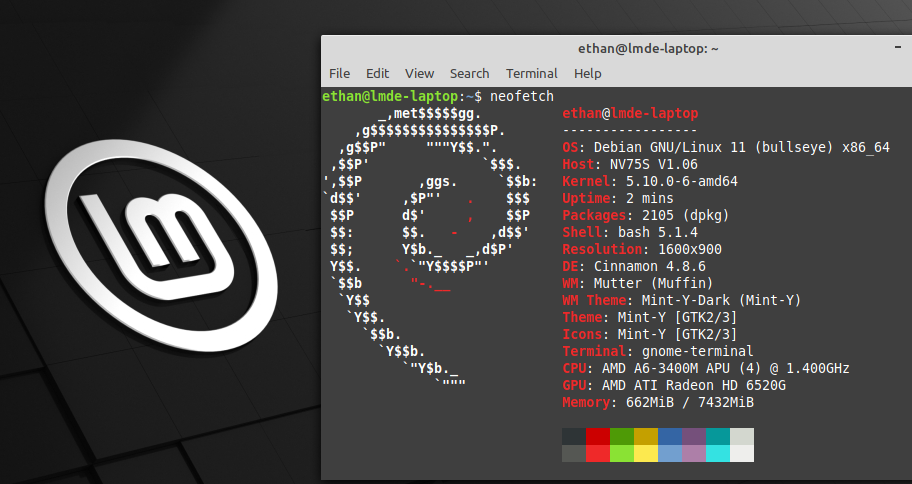Click the dark charcoal color block

pyautogui.click(x=574, y=436)
